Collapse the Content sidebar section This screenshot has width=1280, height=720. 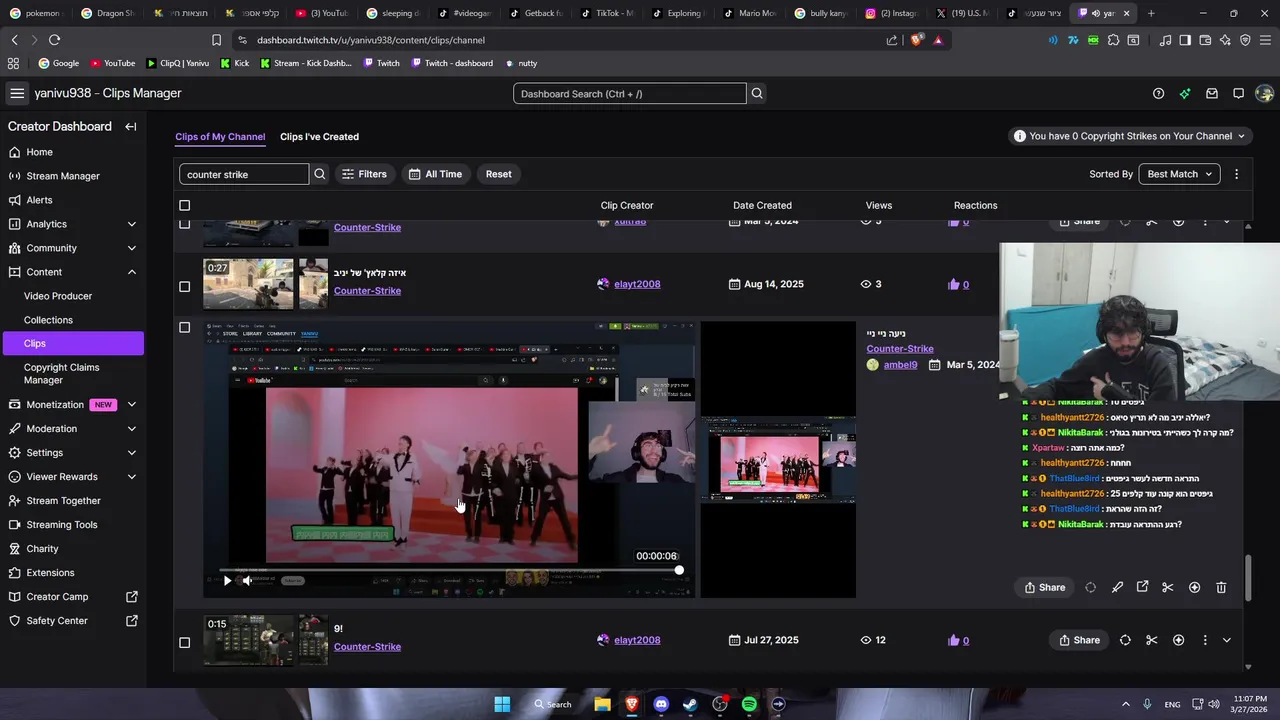pos(131,272)
